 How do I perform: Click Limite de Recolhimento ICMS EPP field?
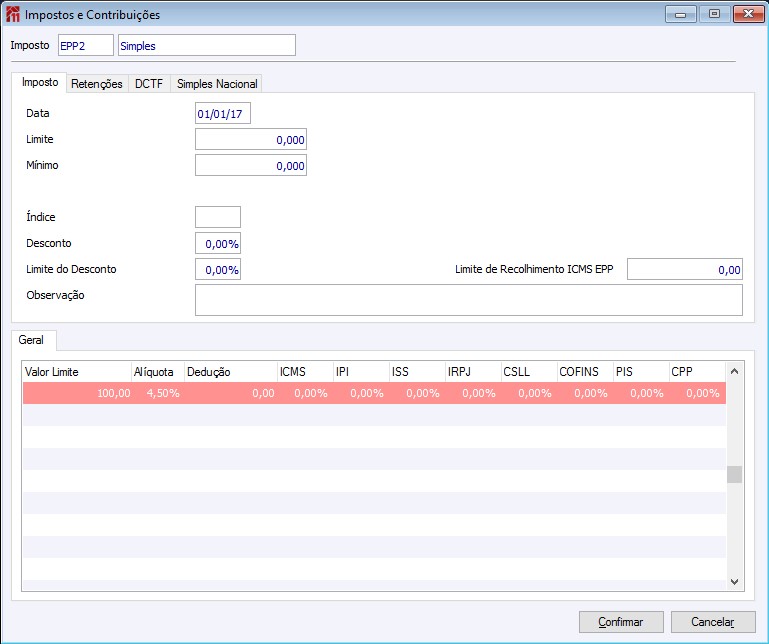pos(685,269)
